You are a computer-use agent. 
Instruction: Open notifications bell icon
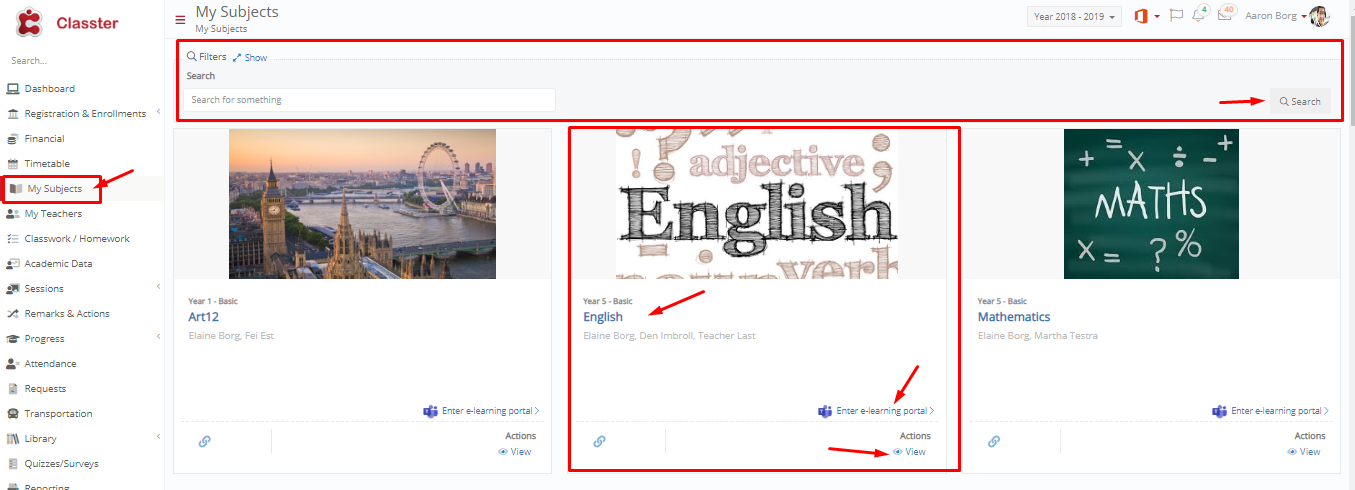1199,15
